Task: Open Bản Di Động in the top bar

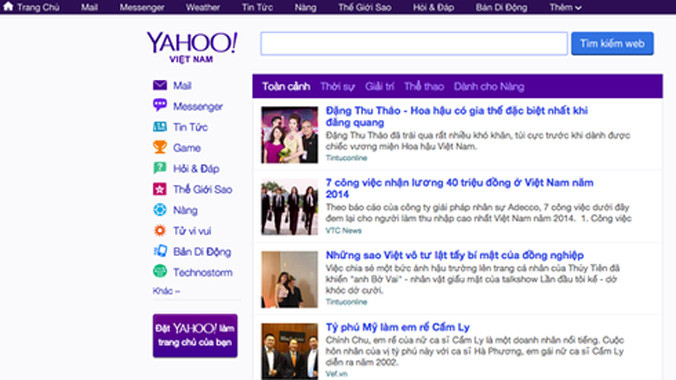Action: coord(501,7)
